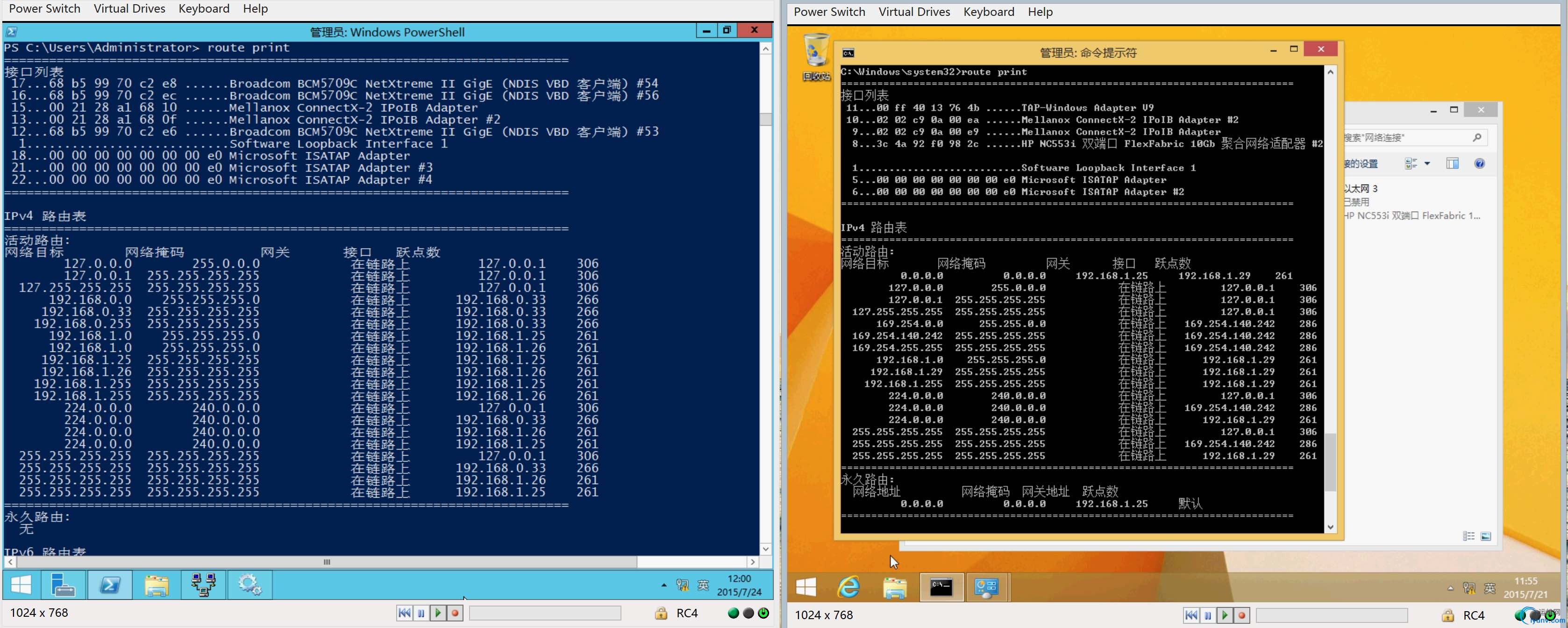Open Recycle Bin on right desktop
Viewport: 1568px width, 628px height.
(816, 57)
